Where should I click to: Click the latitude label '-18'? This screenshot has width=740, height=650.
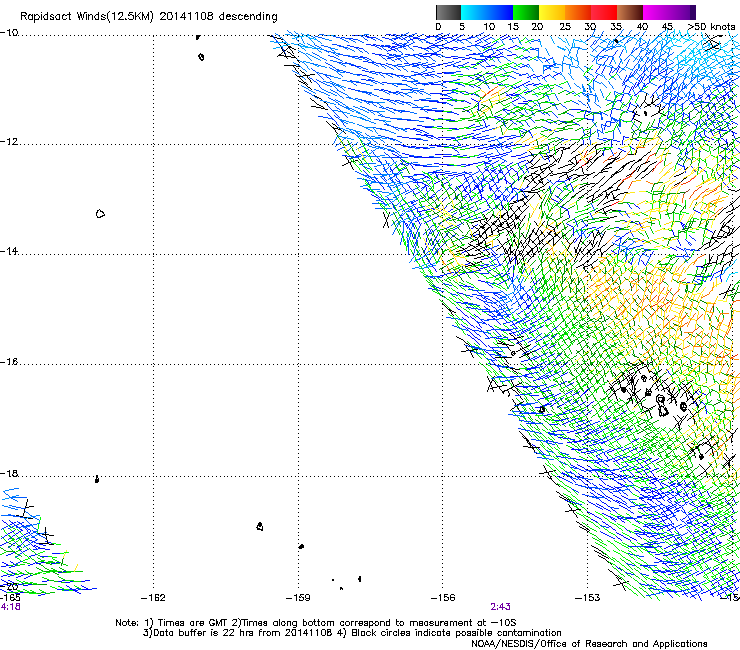(x=9, y=473)
